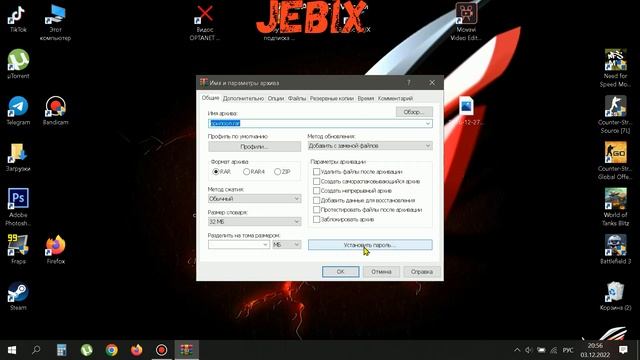Click the Обзор browse button
The width and height of the screenshot is (640, 360).
tap(414, 112)
